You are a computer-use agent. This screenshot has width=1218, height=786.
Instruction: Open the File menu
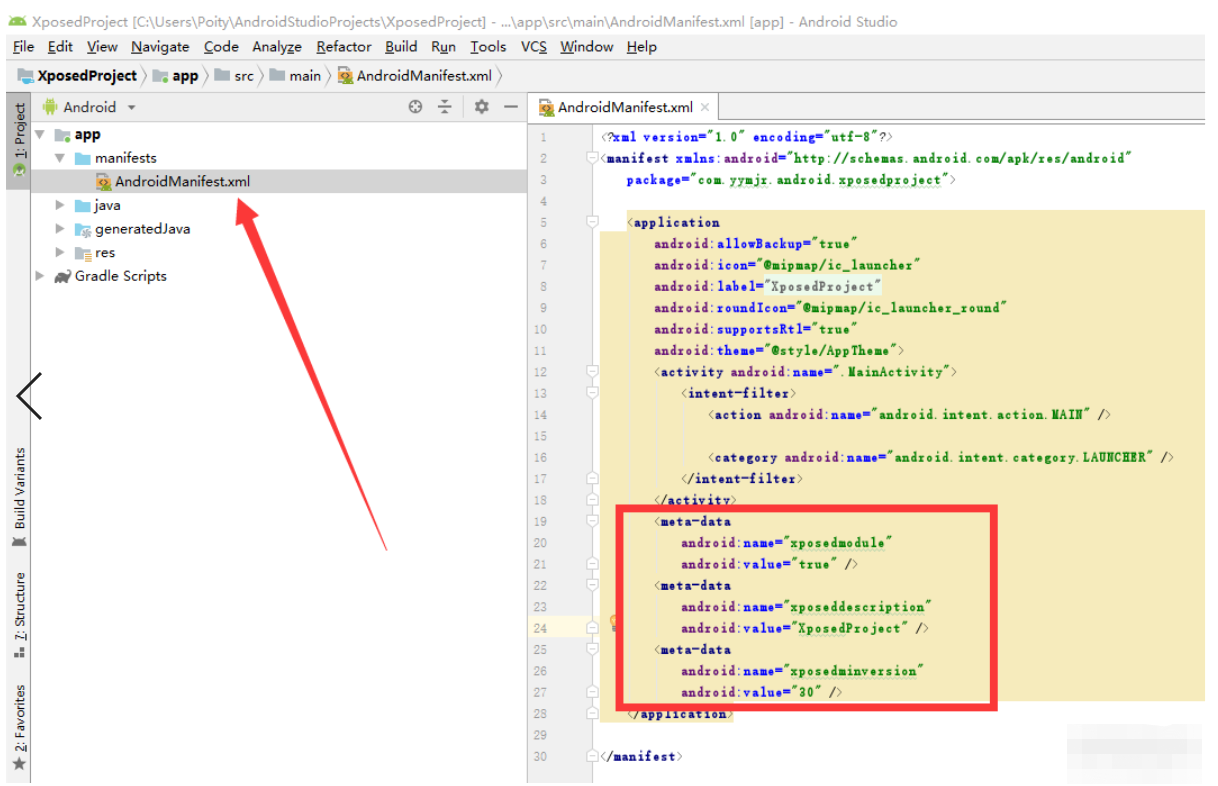pyautogui.click(x=24, y=47)
